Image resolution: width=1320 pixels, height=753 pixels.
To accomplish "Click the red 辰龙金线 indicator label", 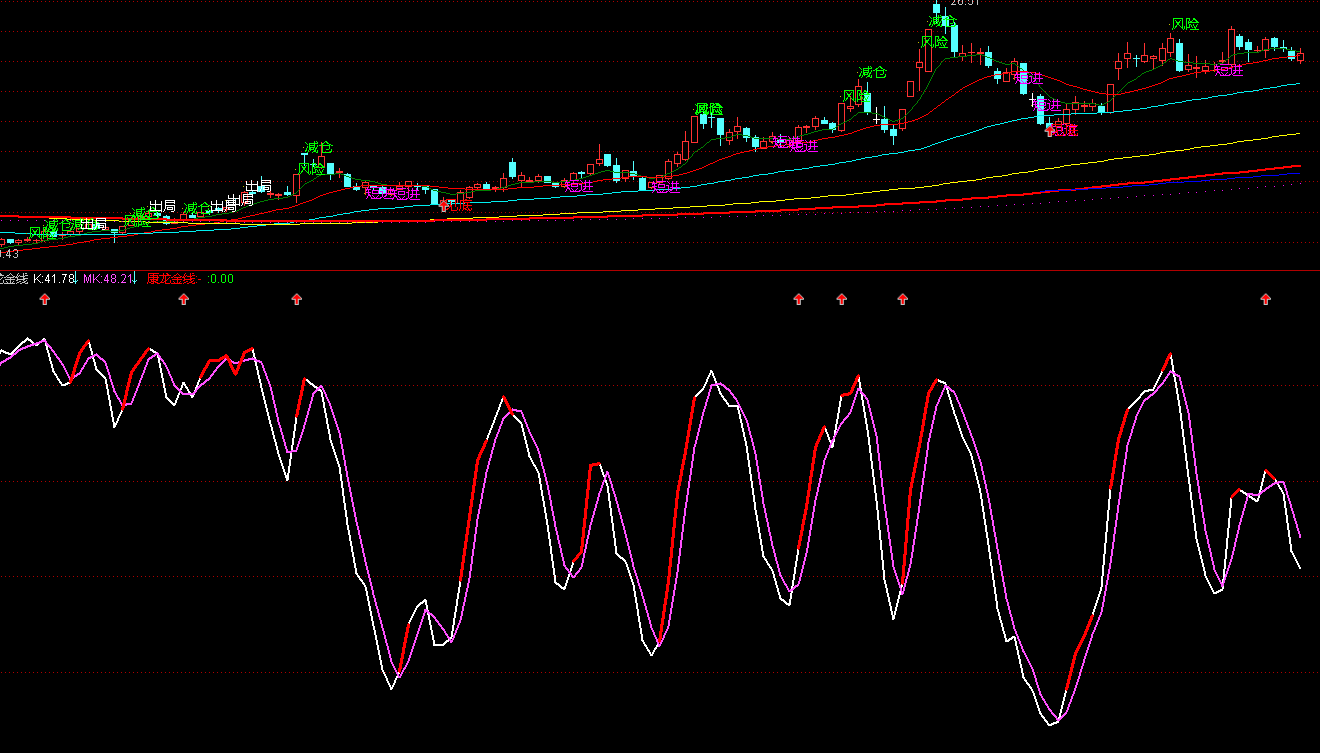I will pos(173,279).
